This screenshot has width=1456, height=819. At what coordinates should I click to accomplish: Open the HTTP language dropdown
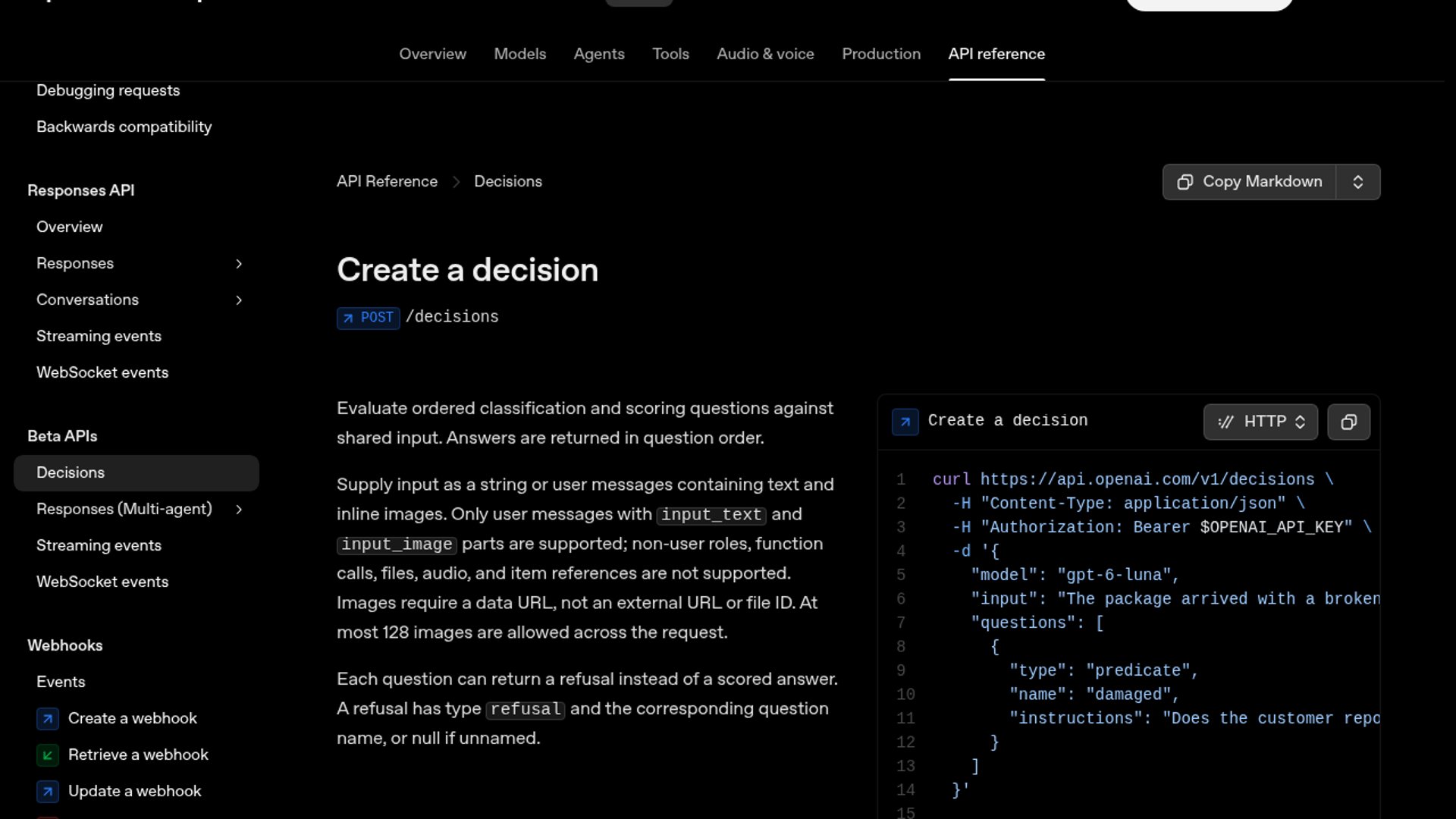[1260, 422]
